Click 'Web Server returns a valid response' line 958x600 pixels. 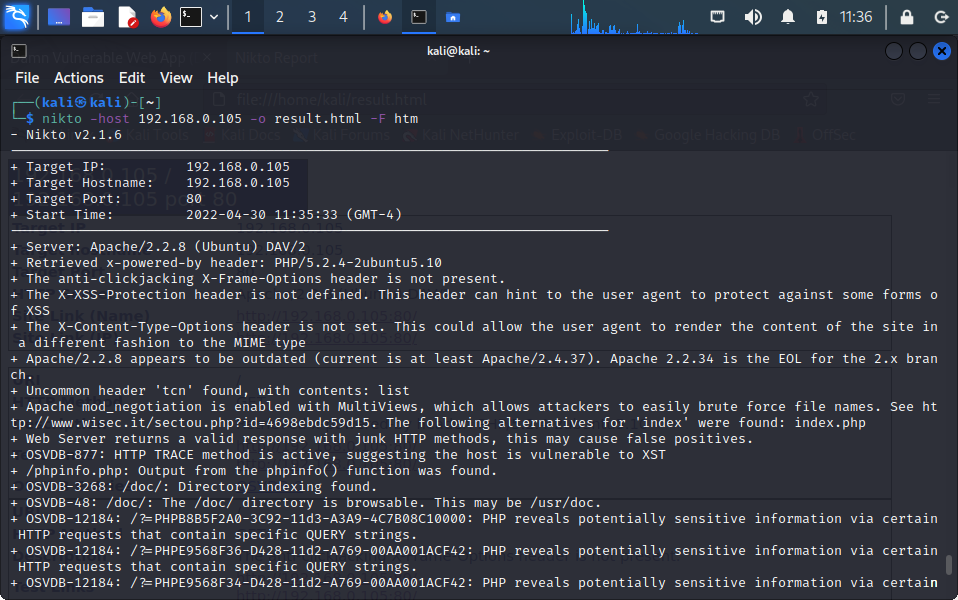pyautogui.click(x=382, y=439)
